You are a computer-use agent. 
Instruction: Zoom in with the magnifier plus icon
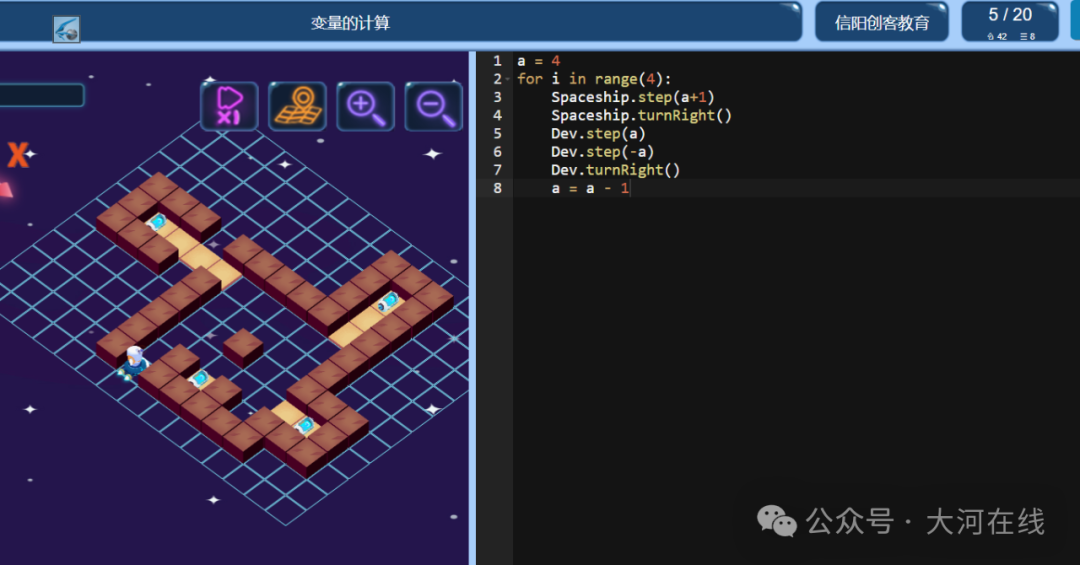pos(366,106)
